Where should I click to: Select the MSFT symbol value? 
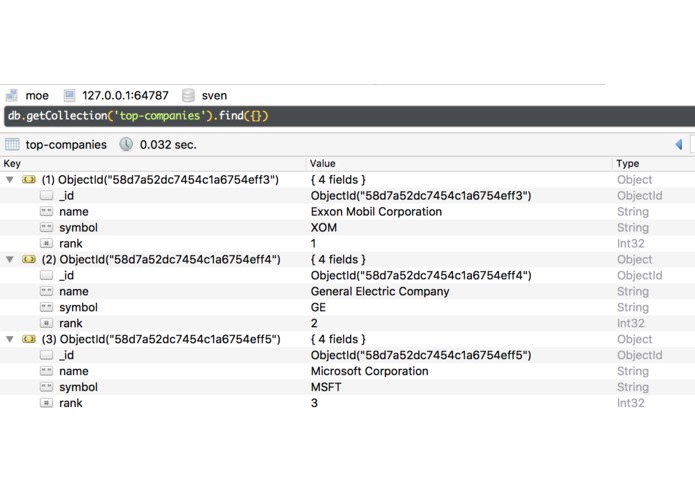pyautogui.click(x=326, y=387)
